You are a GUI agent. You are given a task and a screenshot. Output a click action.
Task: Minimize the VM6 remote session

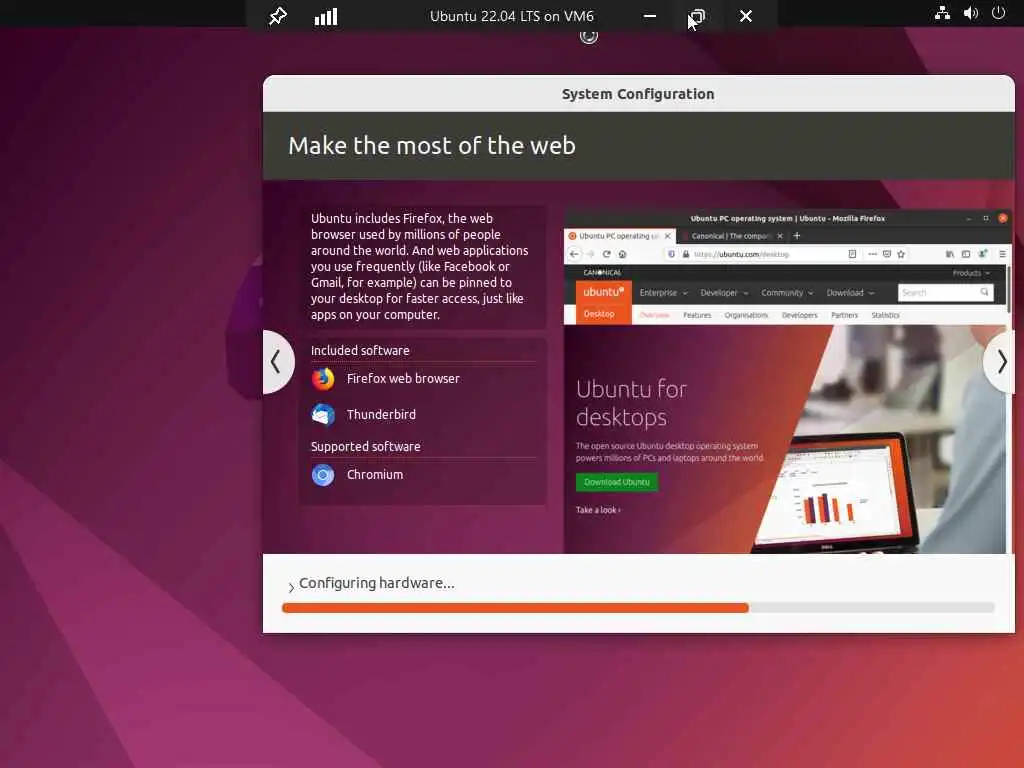tap(649, 16)
